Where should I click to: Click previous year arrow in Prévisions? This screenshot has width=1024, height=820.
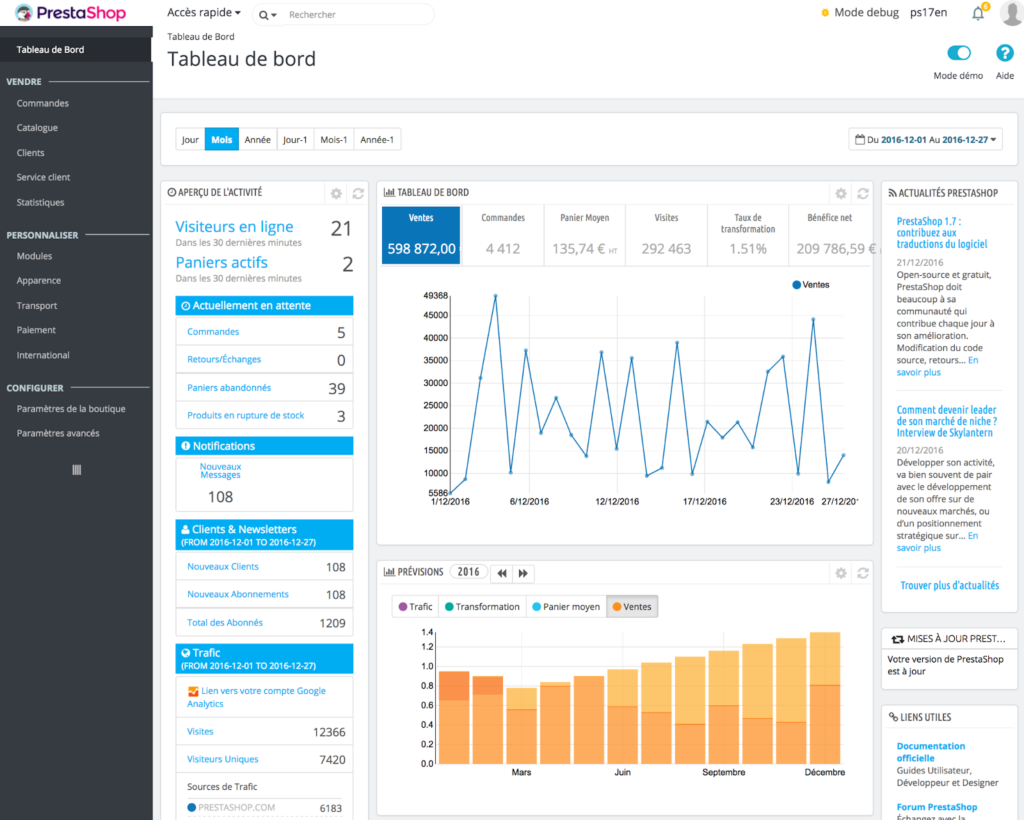(x=501, y=573)
